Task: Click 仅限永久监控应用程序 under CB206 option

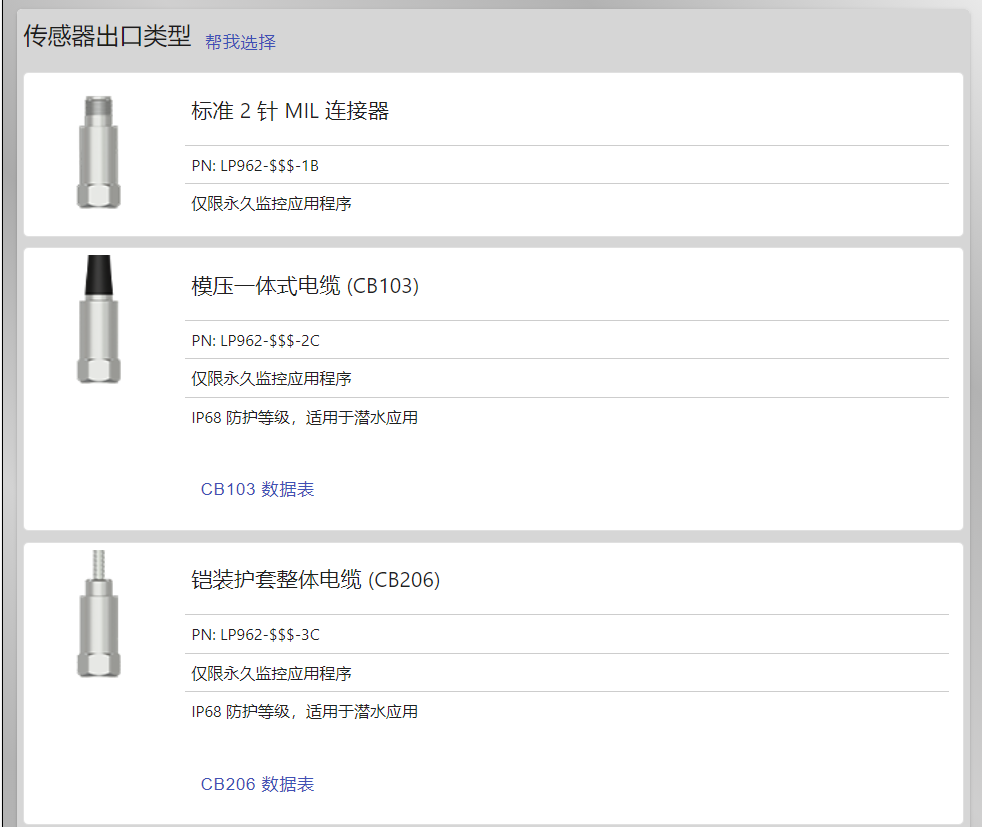Action: point(271,673)
